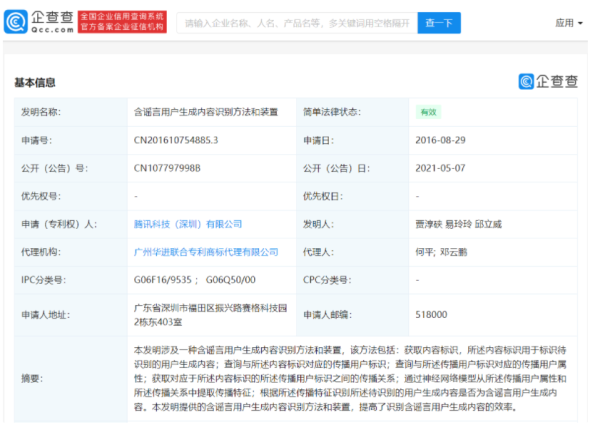Click the application number CN201610754885.3
600x427 pixels.
(176, 141)
